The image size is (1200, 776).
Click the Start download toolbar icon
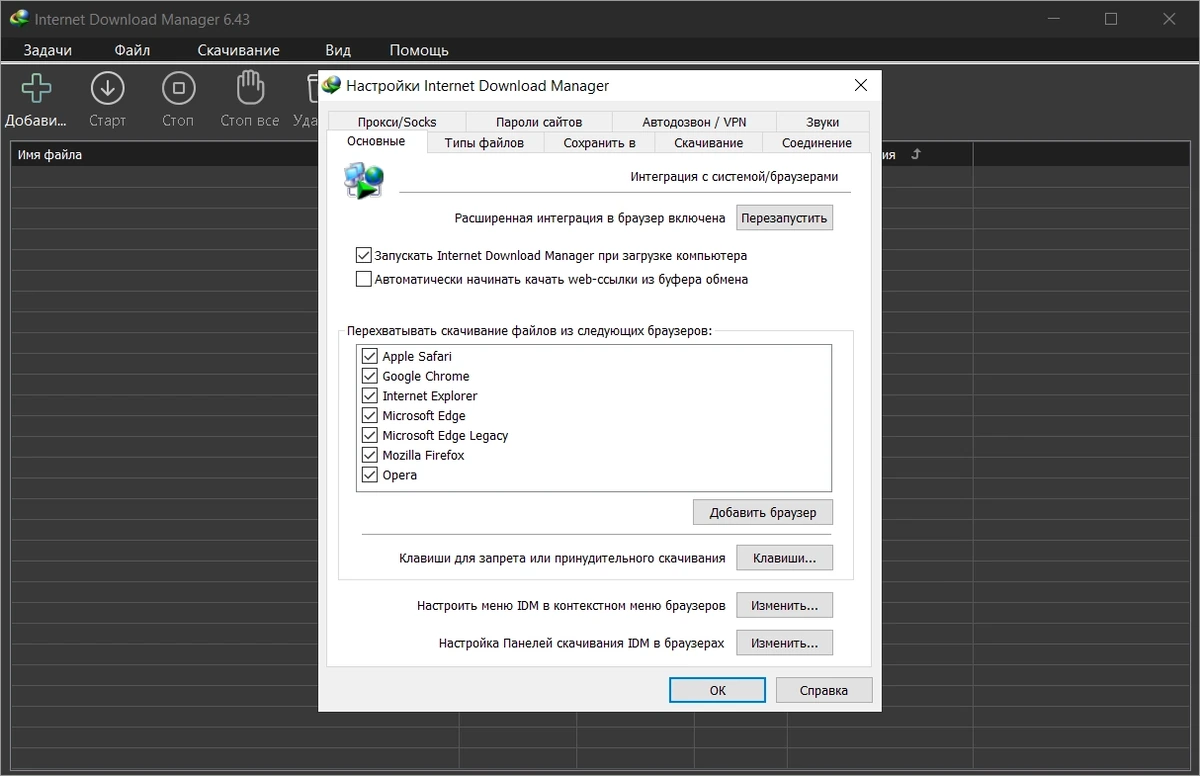(x=107, y=89)
